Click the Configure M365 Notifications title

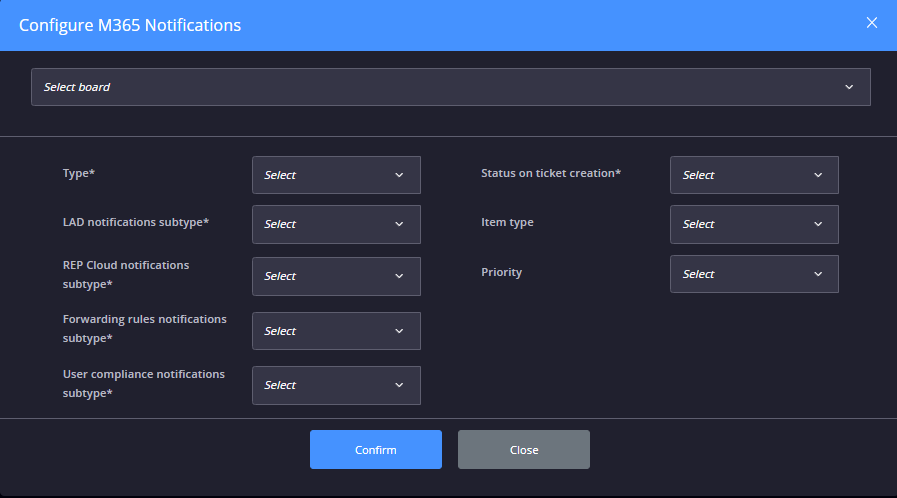click(x=130, y=25)
